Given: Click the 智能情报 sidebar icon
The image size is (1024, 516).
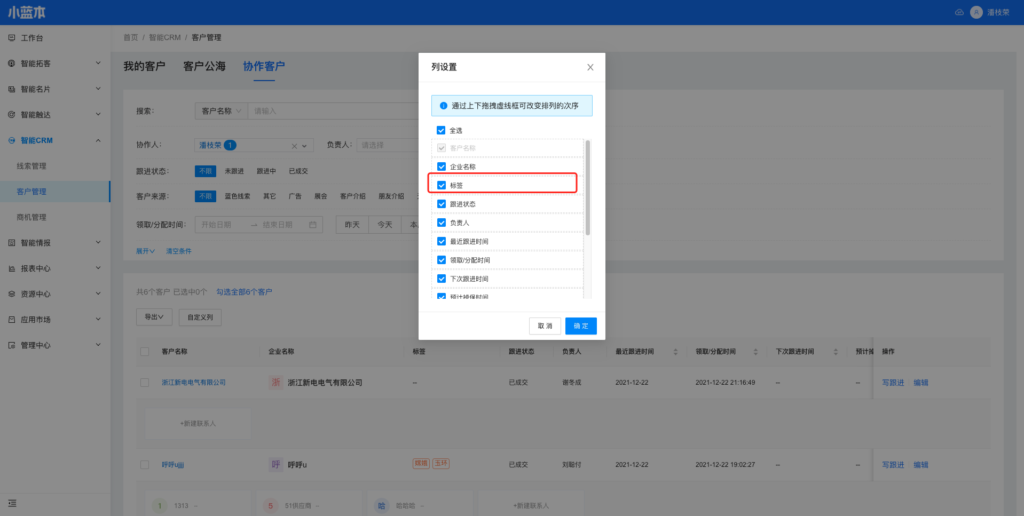Looking at the screenshot, I should 11,242.
